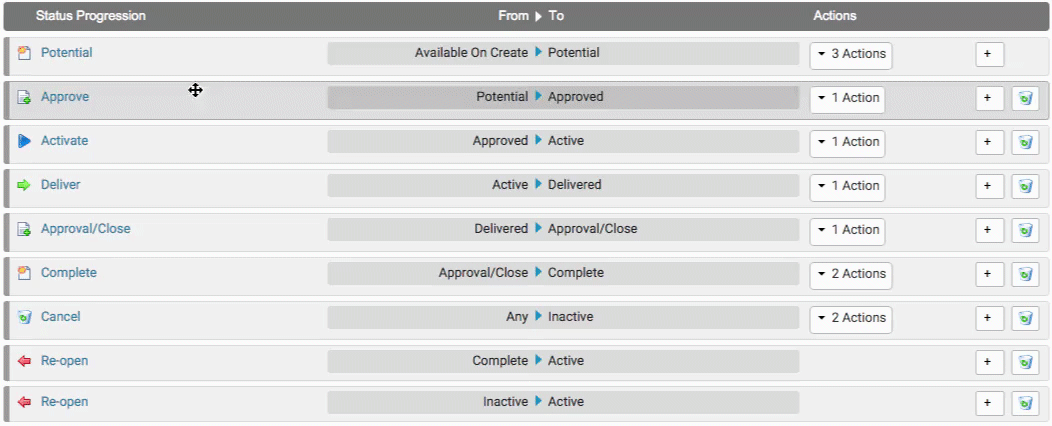Add an action to the Potential row
The width and height of the screenshot is (1052, 426).
988,54
